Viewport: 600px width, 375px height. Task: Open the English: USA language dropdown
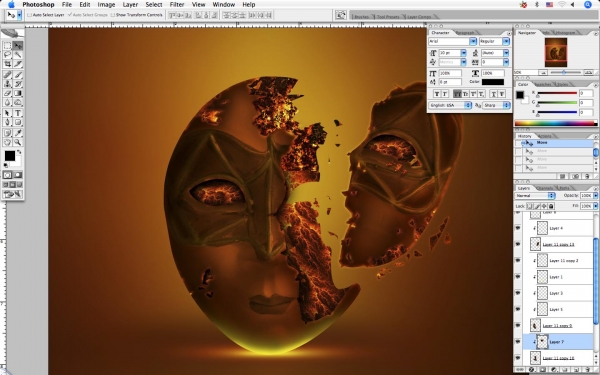pos(450,105)
